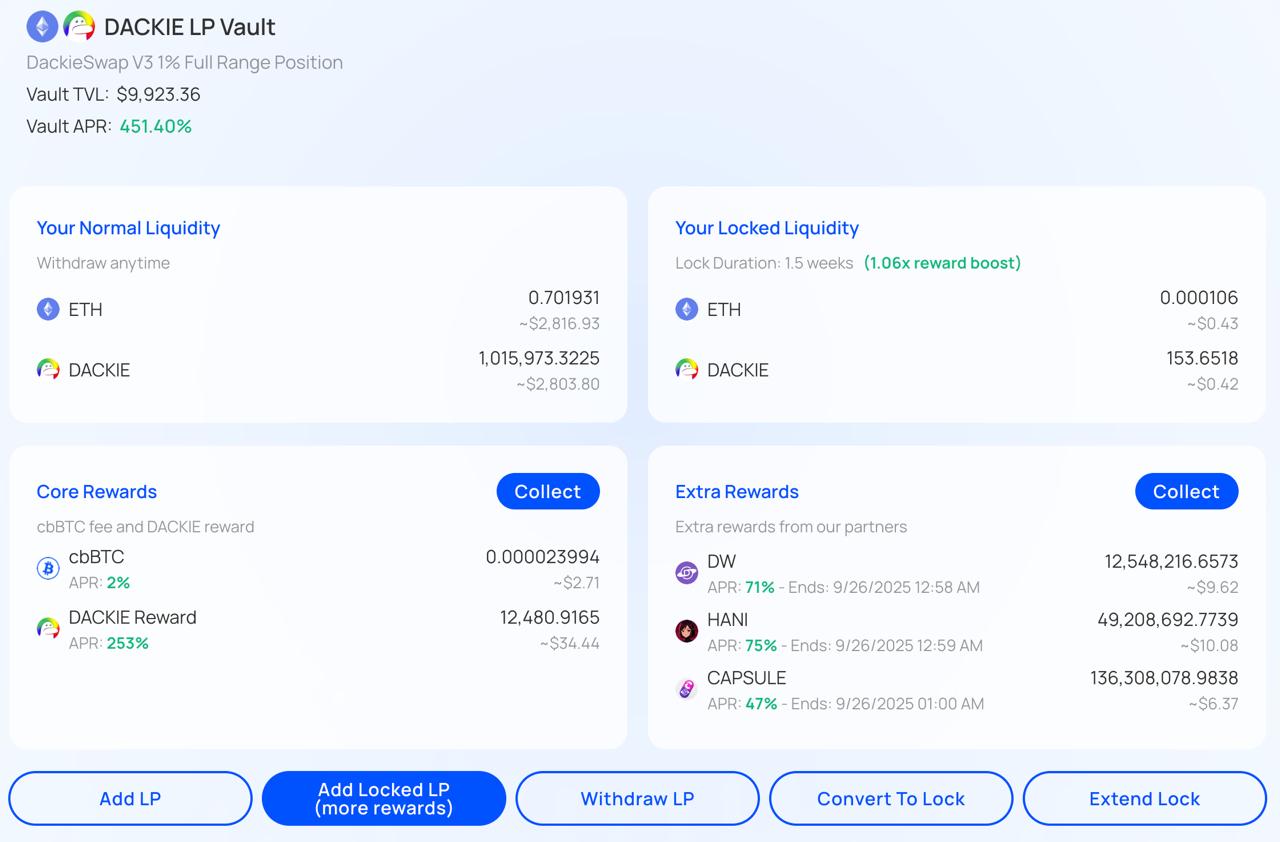Click the HANI partner token icon

click(x=686, y=631)
